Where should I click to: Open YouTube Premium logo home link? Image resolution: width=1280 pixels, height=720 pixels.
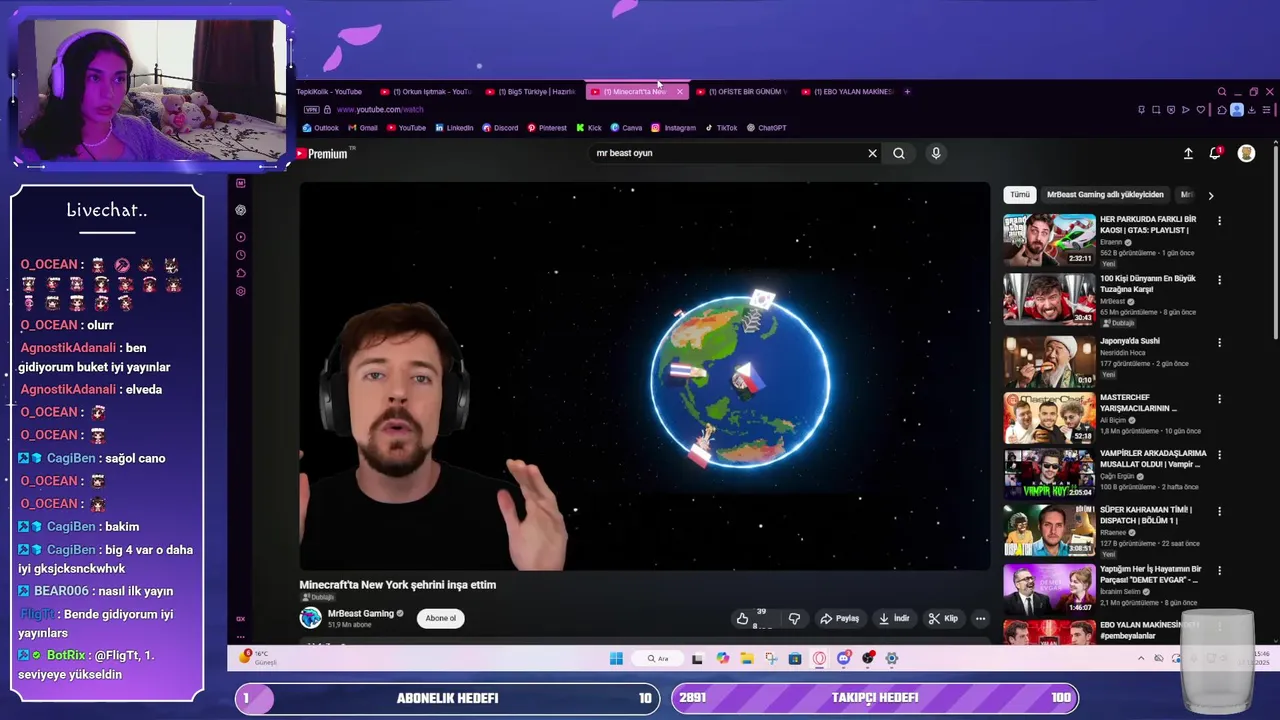(321, 154)
